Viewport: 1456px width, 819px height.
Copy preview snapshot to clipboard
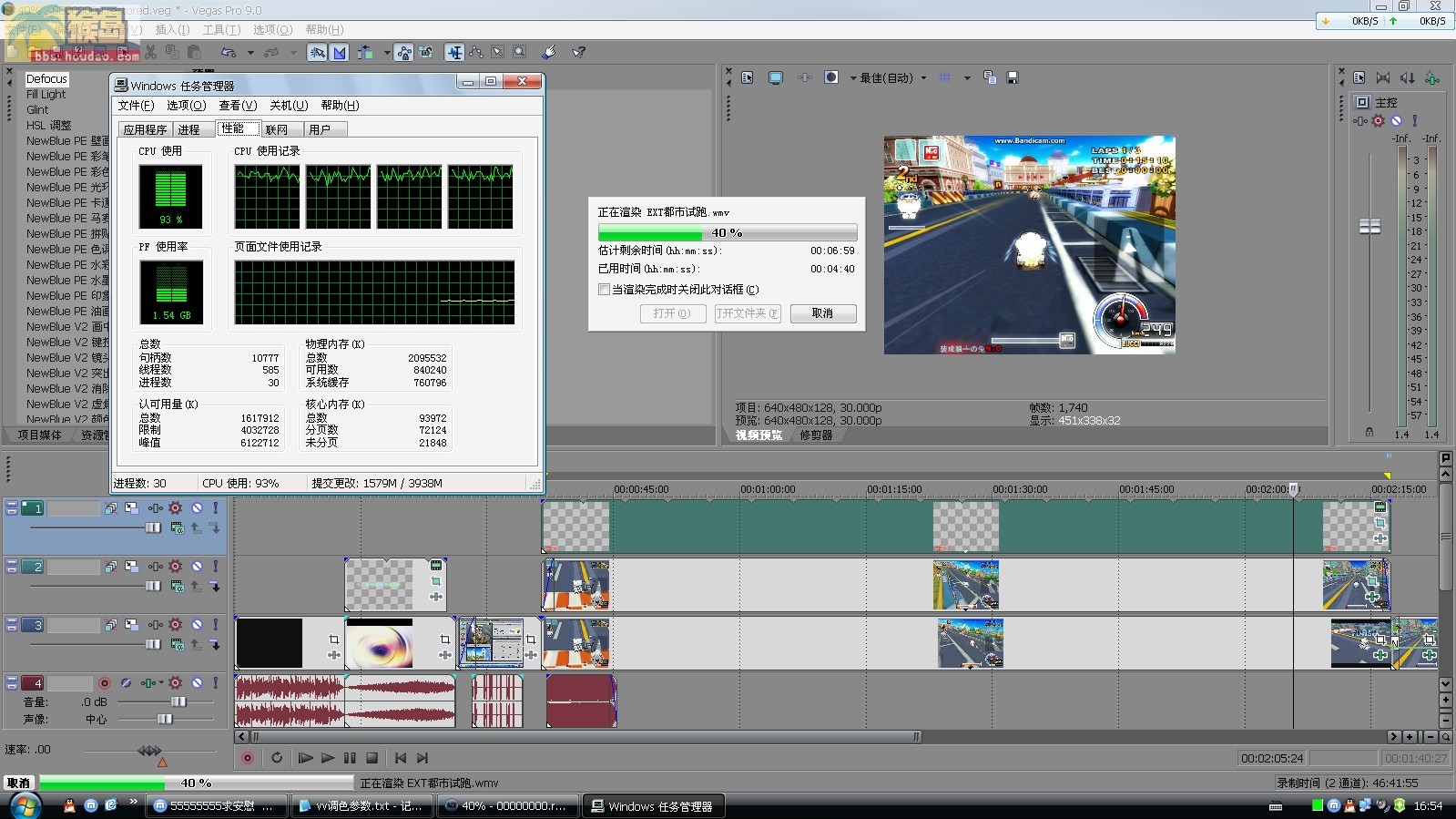tap(990, 78)
